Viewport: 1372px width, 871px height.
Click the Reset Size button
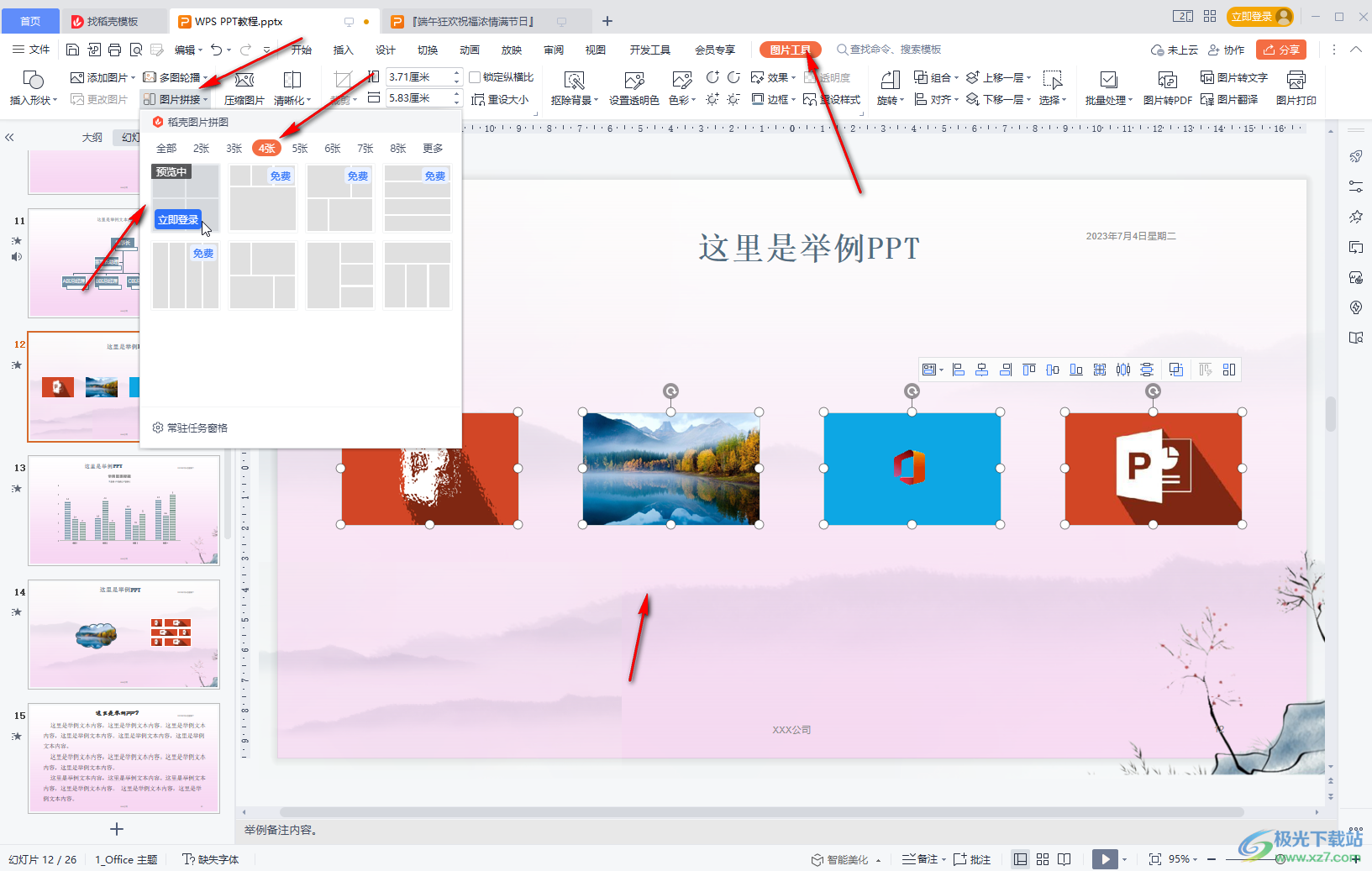pyautogui.click(x=500, y=99)
